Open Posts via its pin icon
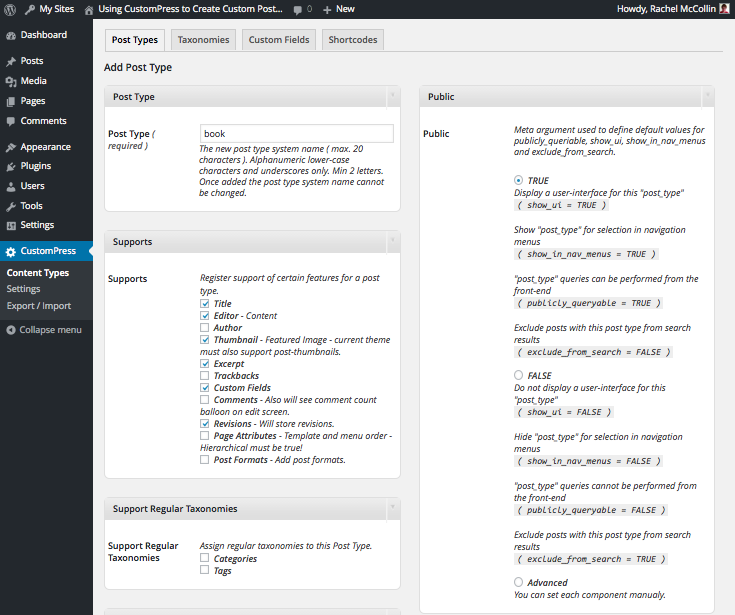The height and width of the screenshot is (615, 735). tap(11, 61)
